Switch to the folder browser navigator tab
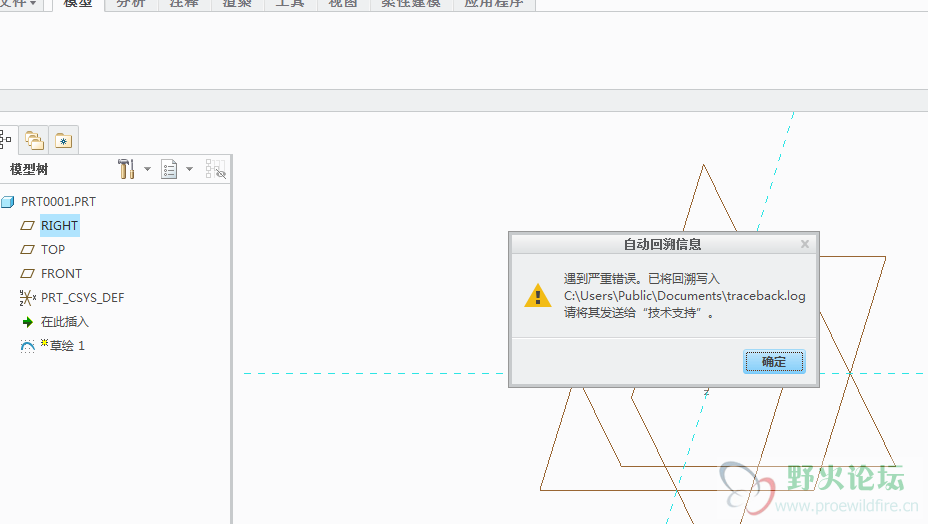This screenshot has height=524, width=928. (34, 140)
